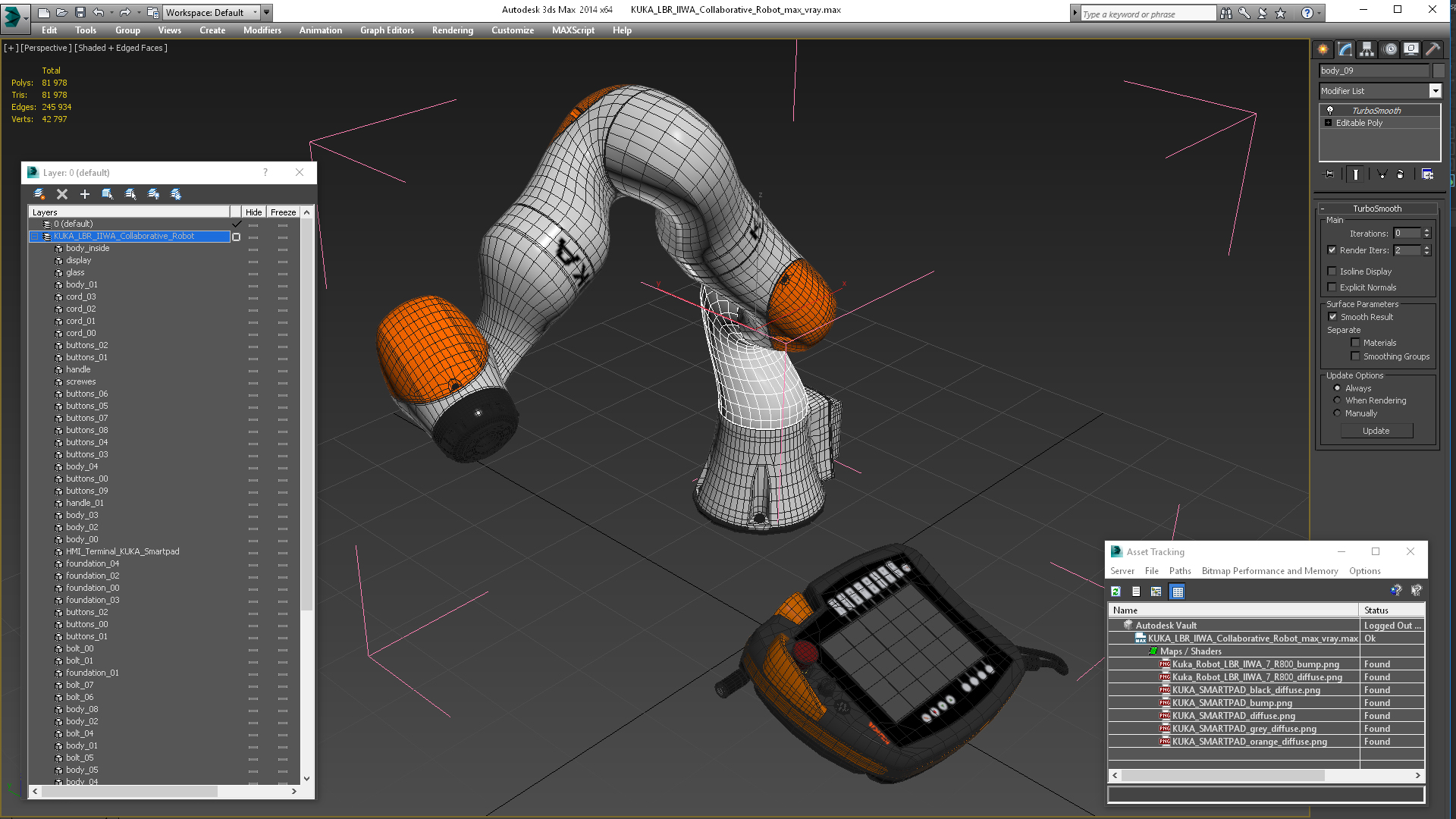Image resolution: width=1456 pixels, height=819 pixels.
Task: Enable the Explicit Normals checkbox
Action: coord(1332,287)
